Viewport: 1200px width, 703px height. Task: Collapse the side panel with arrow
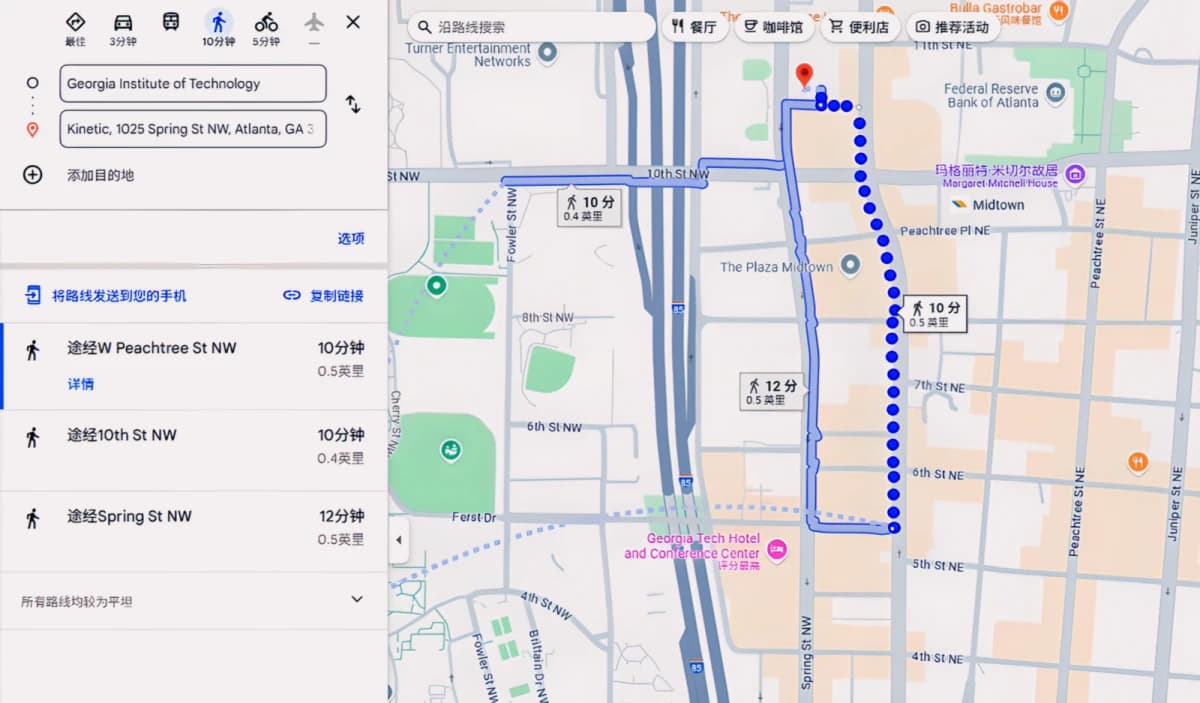point(398,540)
